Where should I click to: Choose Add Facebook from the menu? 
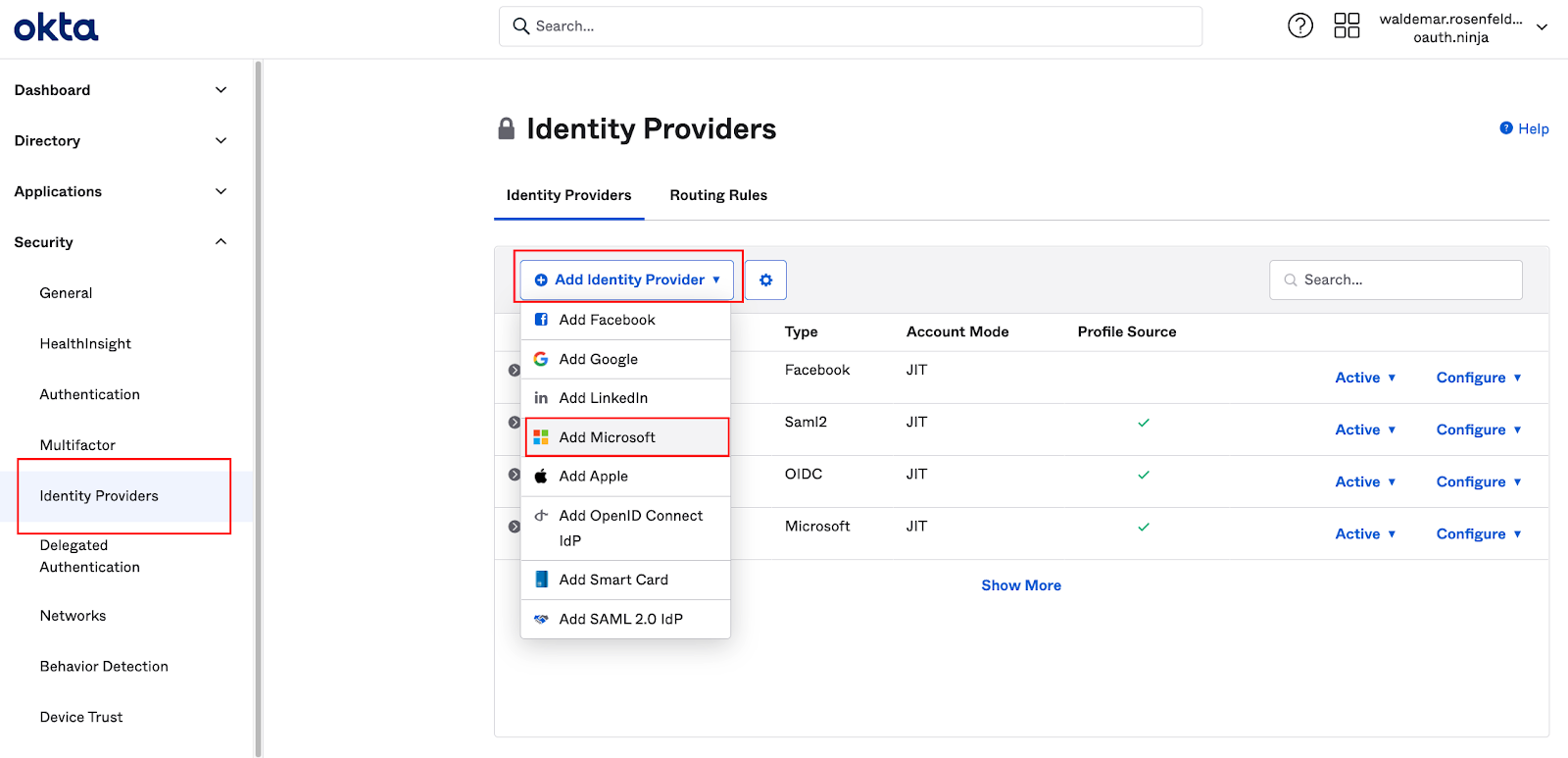[625, 320]
